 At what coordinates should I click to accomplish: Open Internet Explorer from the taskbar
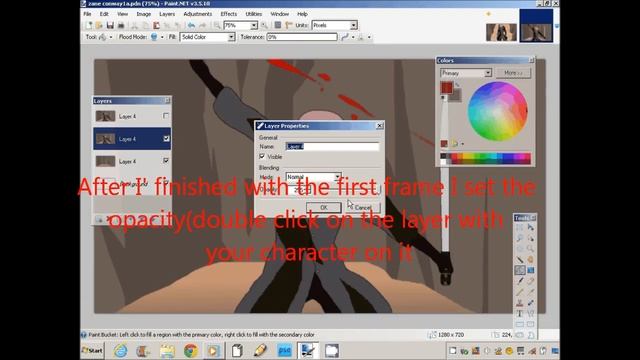coord(120,351)
